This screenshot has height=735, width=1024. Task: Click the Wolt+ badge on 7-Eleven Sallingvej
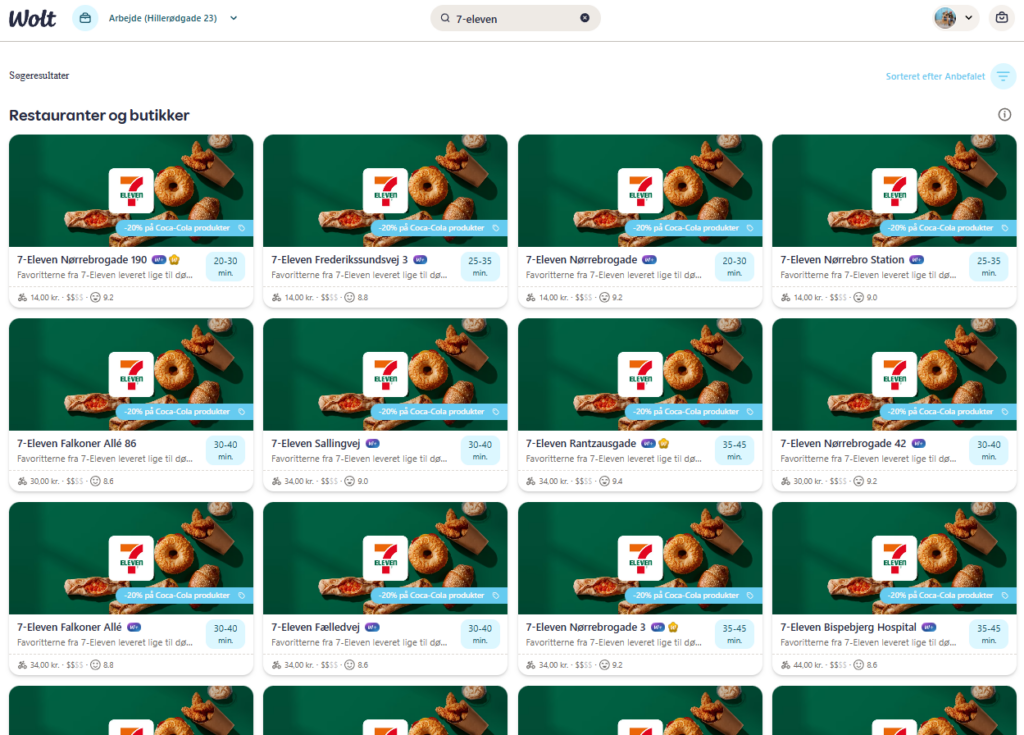pyautogui.click(x=373, y=444)
